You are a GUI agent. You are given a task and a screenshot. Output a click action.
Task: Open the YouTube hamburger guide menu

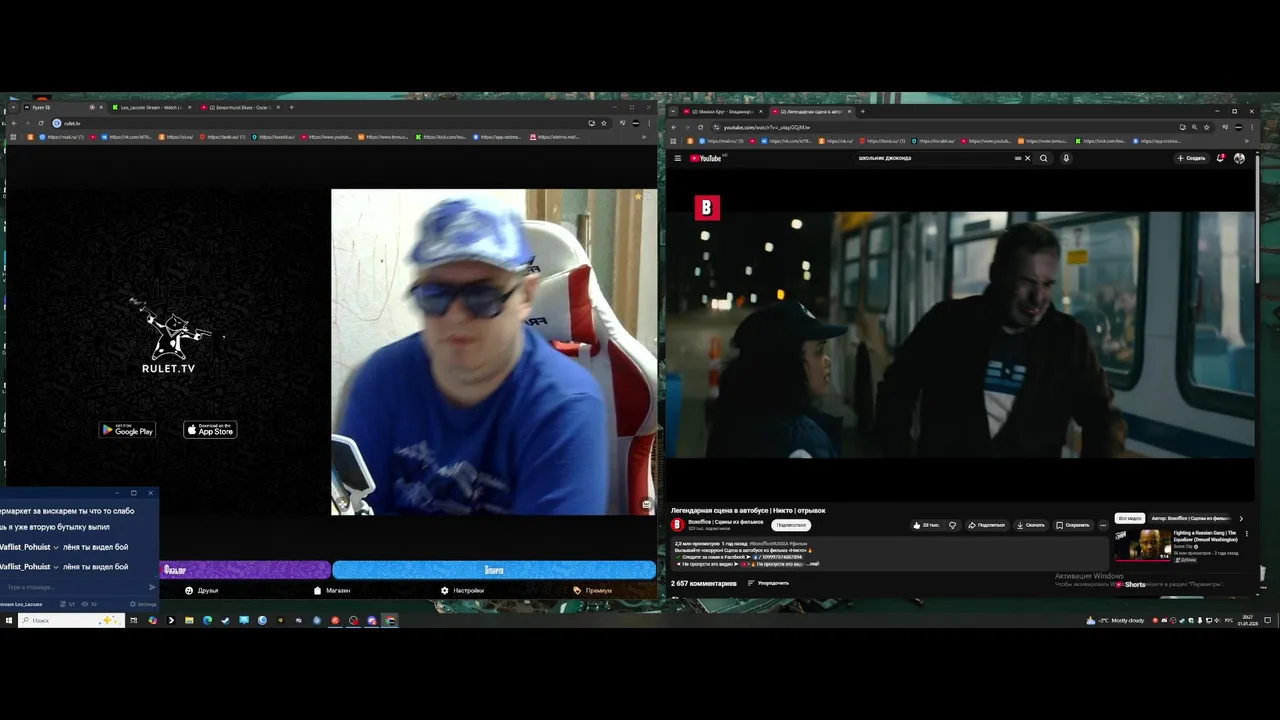677,158
